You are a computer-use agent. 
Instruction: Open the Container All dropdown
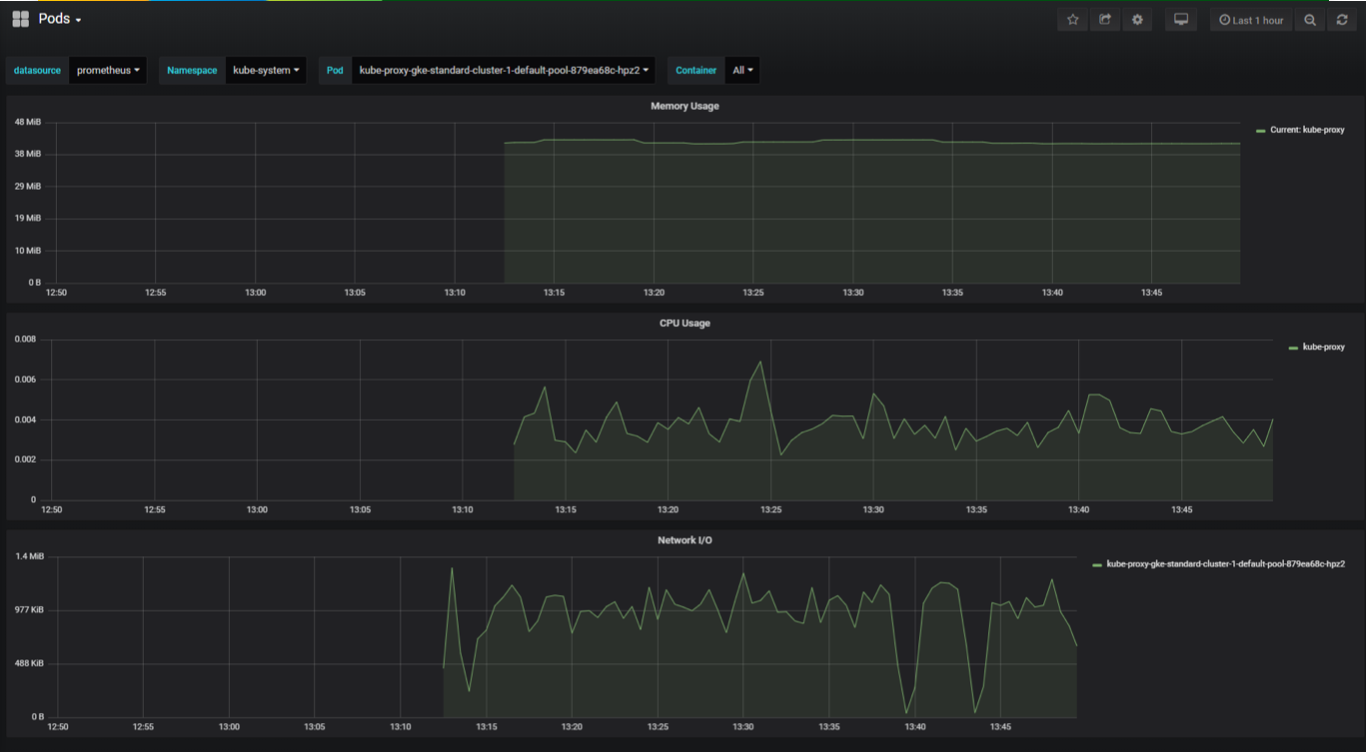click(742, 70)
